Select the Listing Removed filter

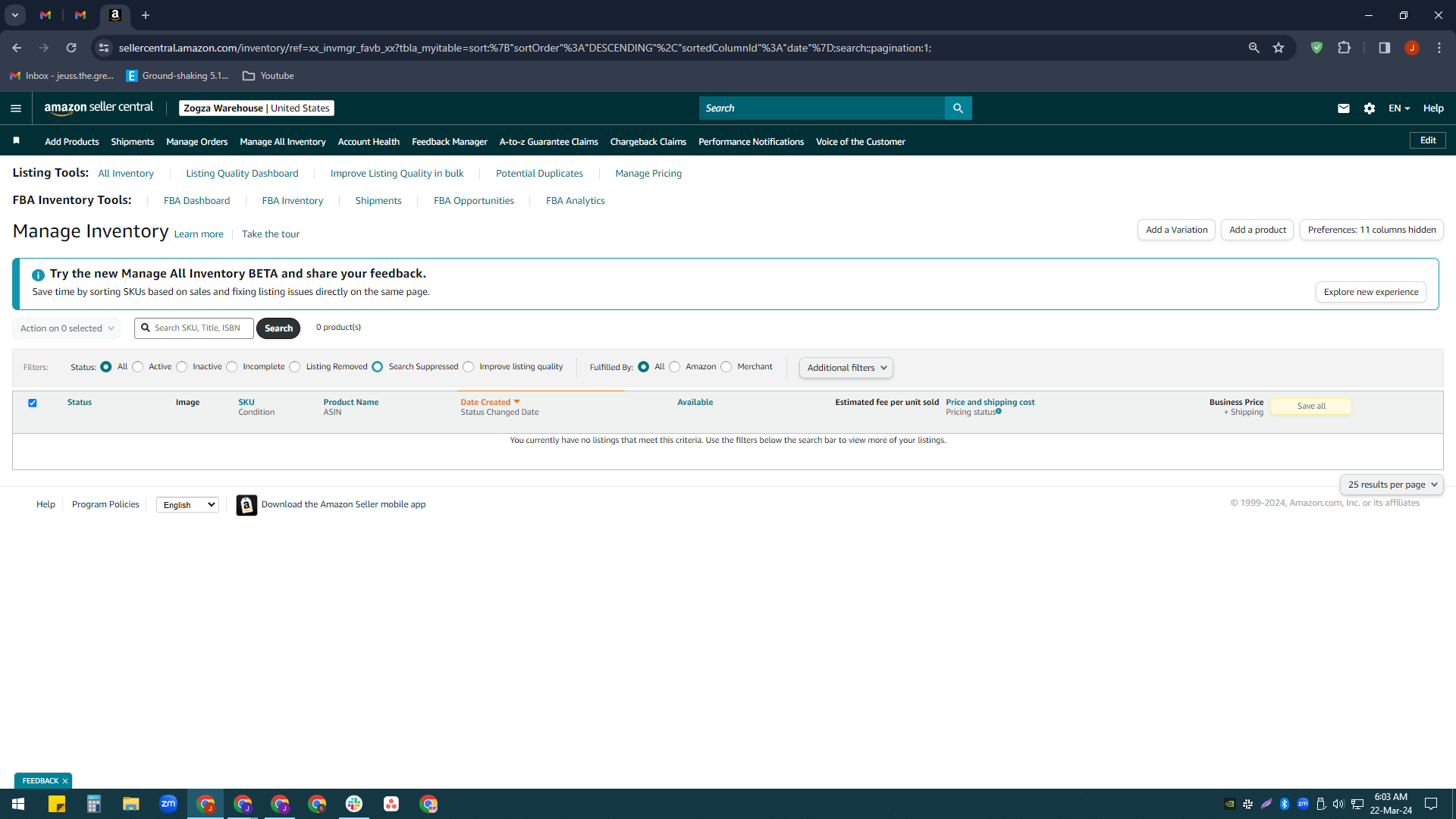[x=295, y=367]
